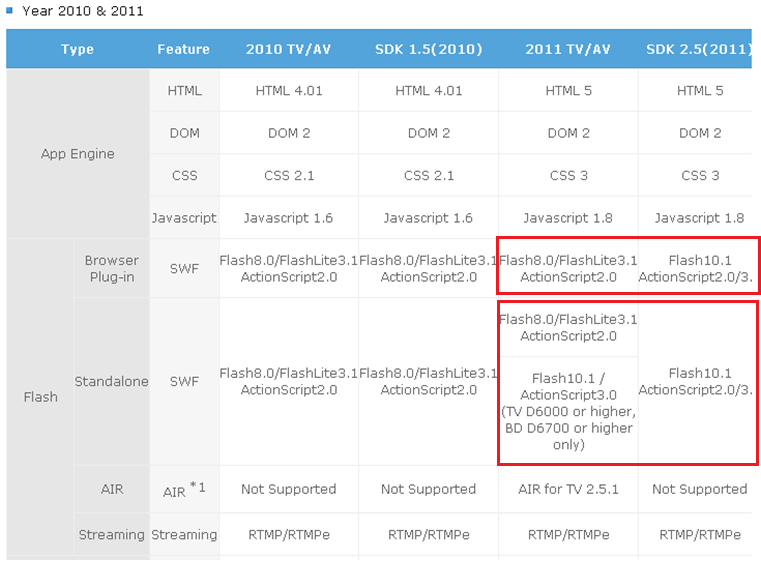Click Standalone Flash8.0 cell under SDK 1.5(2010)

pyautogui.click(x=429, y=381)
